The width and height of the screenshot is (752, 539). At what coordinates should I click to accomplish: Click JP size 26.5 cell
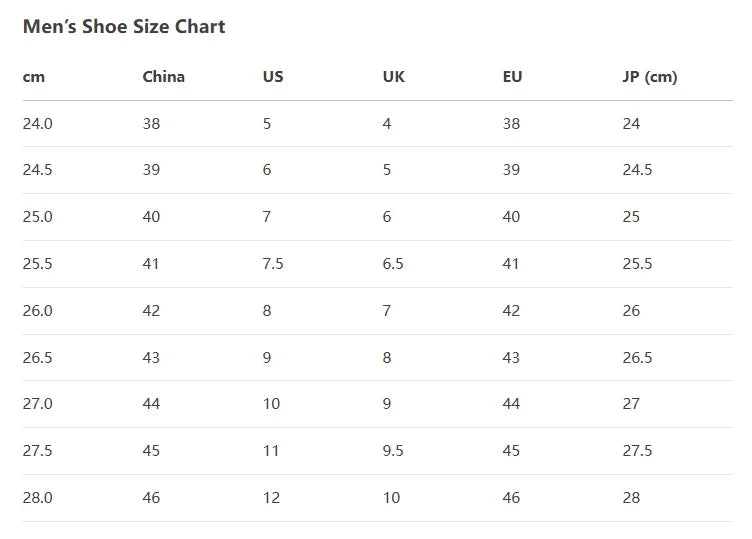click(x=637, y=358)
